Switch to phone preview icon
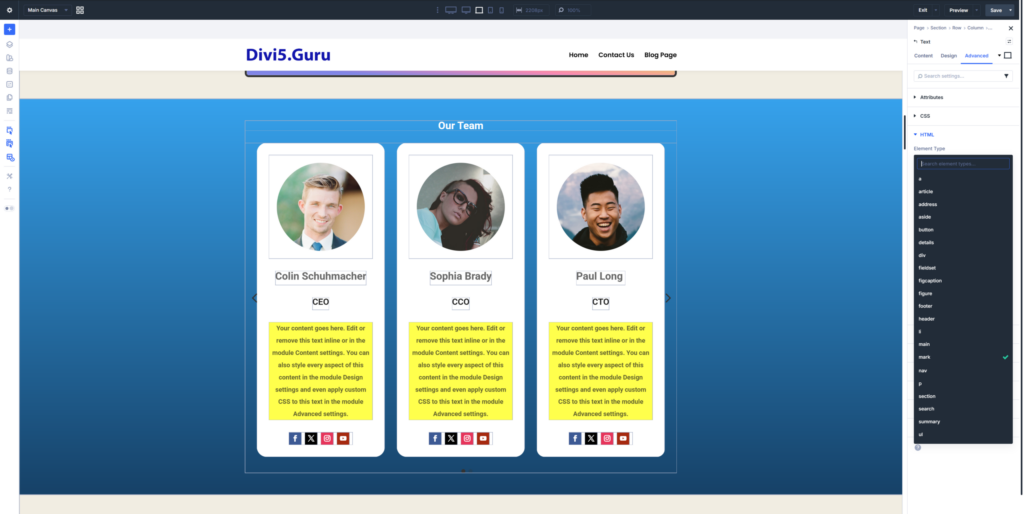 click(504, 10)
